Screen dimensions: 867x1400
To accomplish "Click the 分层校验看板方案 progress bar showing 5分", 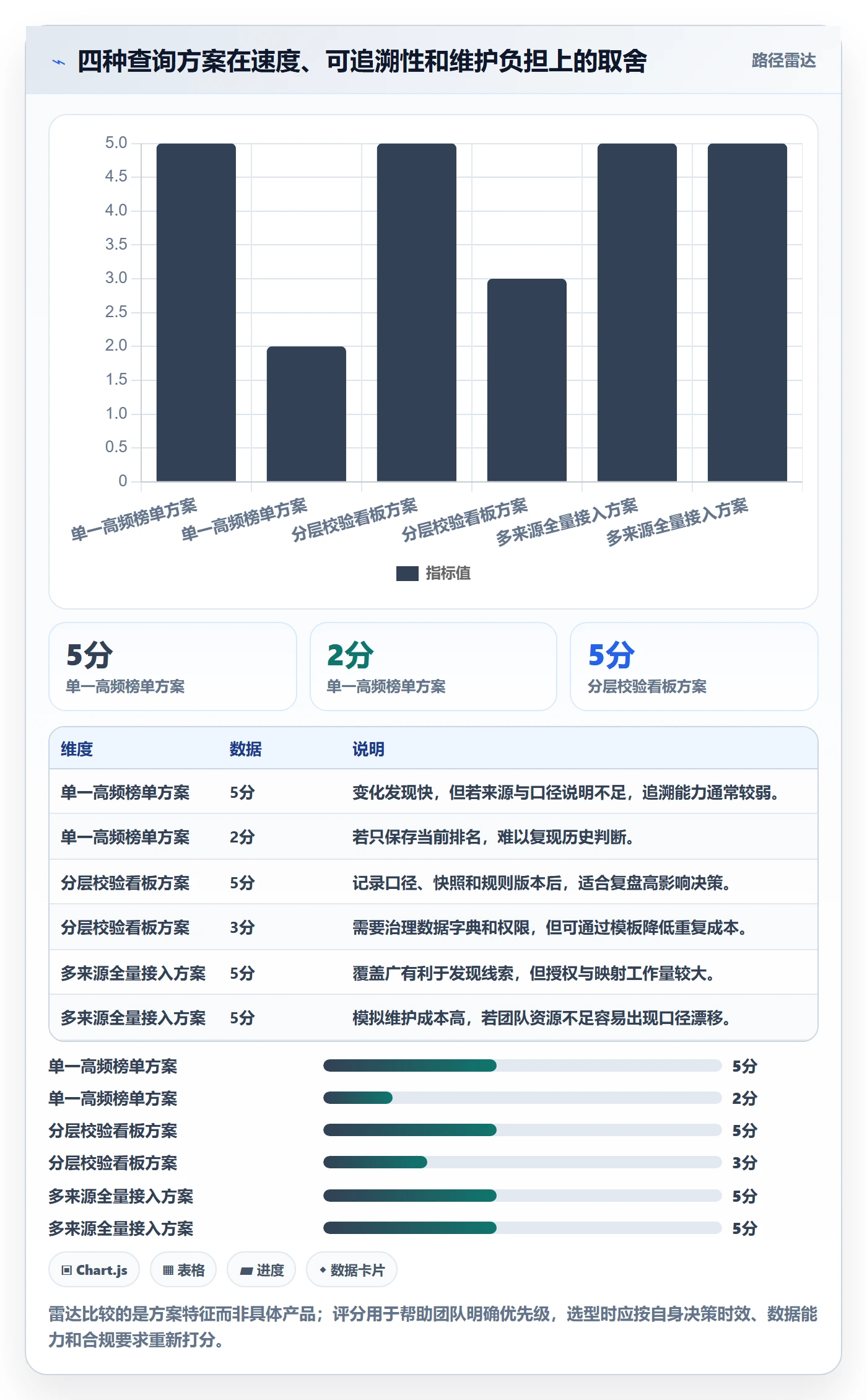I will (x=523, y=1130).
